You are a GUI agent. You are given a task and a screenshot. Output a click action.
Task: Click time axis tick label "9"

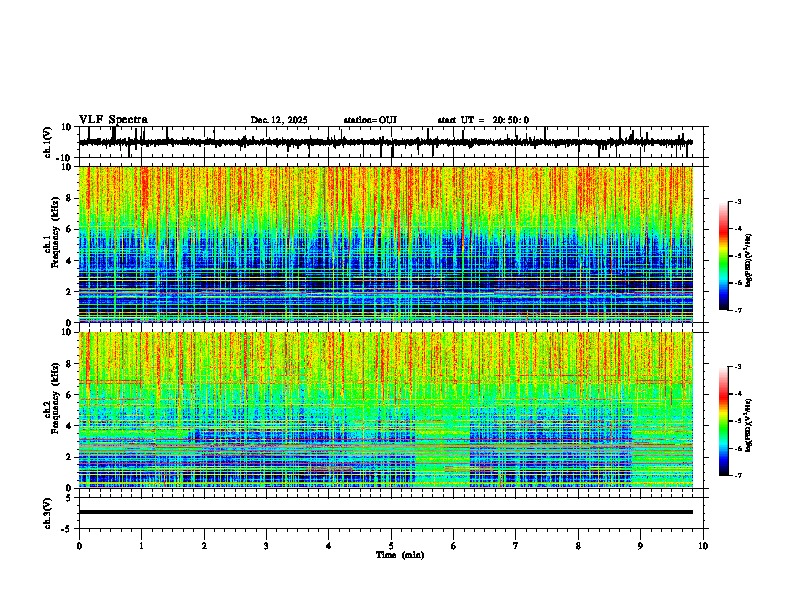pos(640,546)
